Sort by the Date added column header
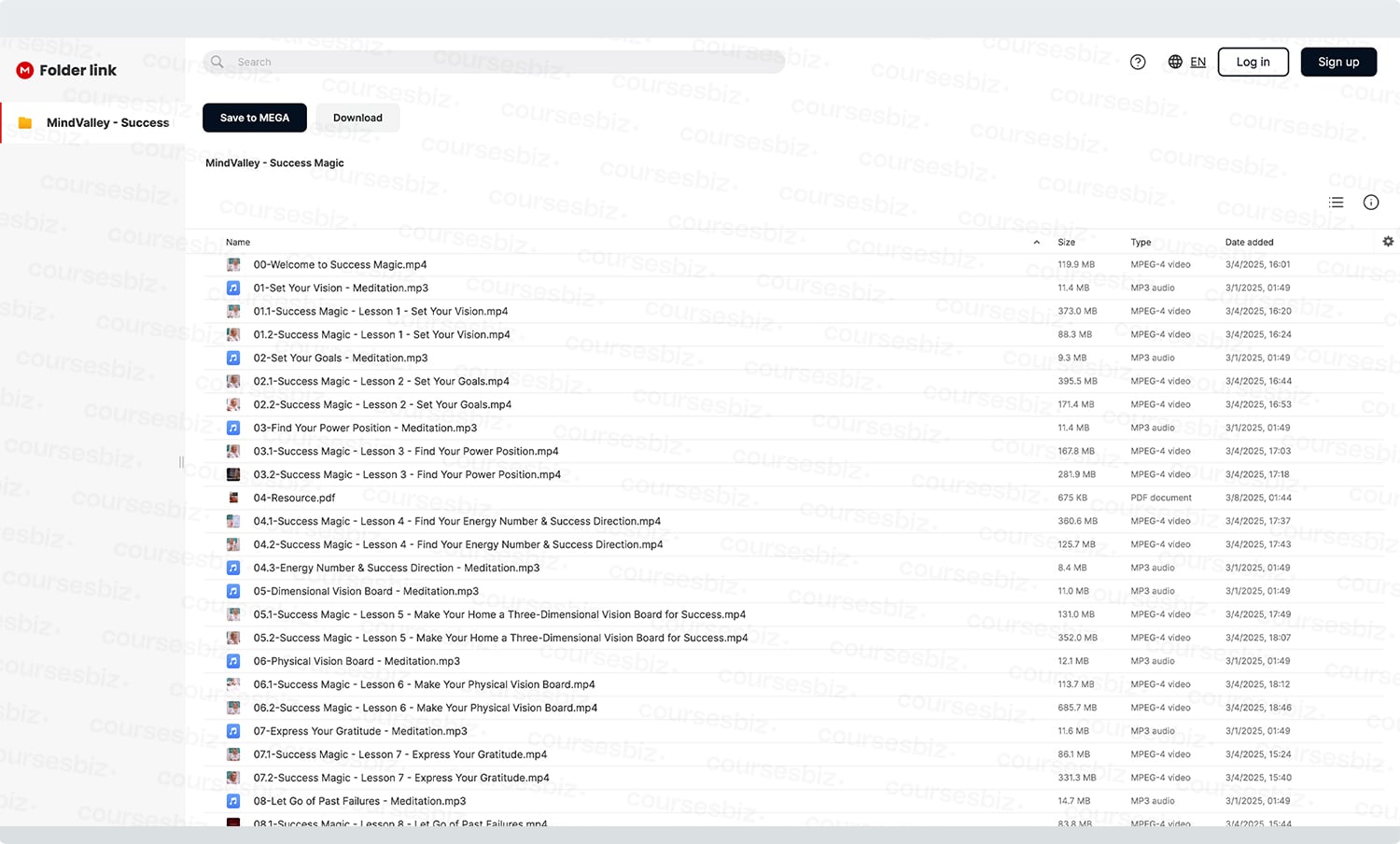The image size is (1400, 844). tap(1249, 242)
